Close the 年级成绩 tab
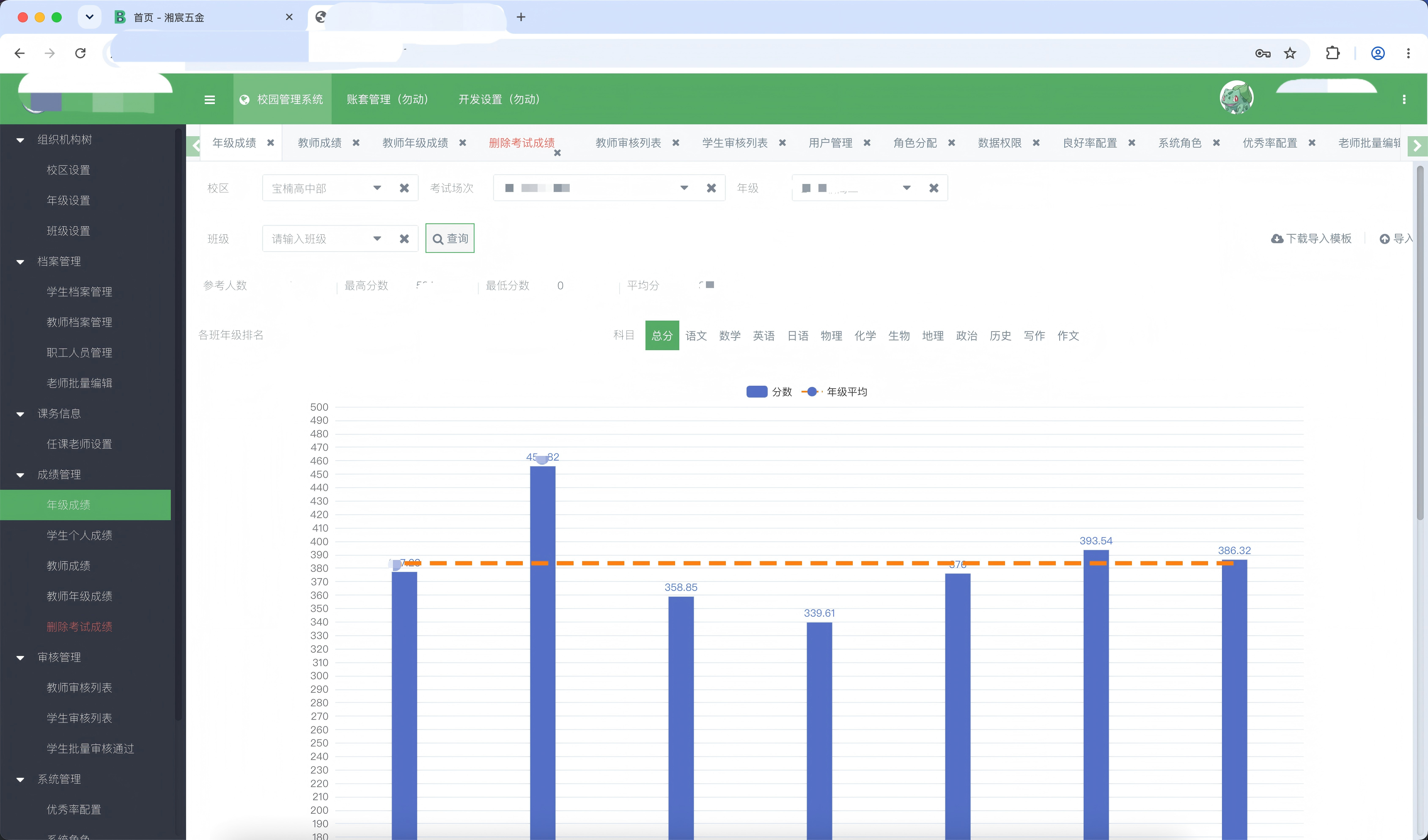Image resolution: width=1428 pixels, height=840 pixels. (270, 143)
